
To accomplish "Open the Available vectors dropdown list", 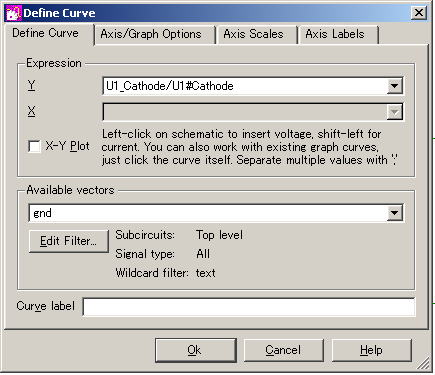I will [394, 213].
